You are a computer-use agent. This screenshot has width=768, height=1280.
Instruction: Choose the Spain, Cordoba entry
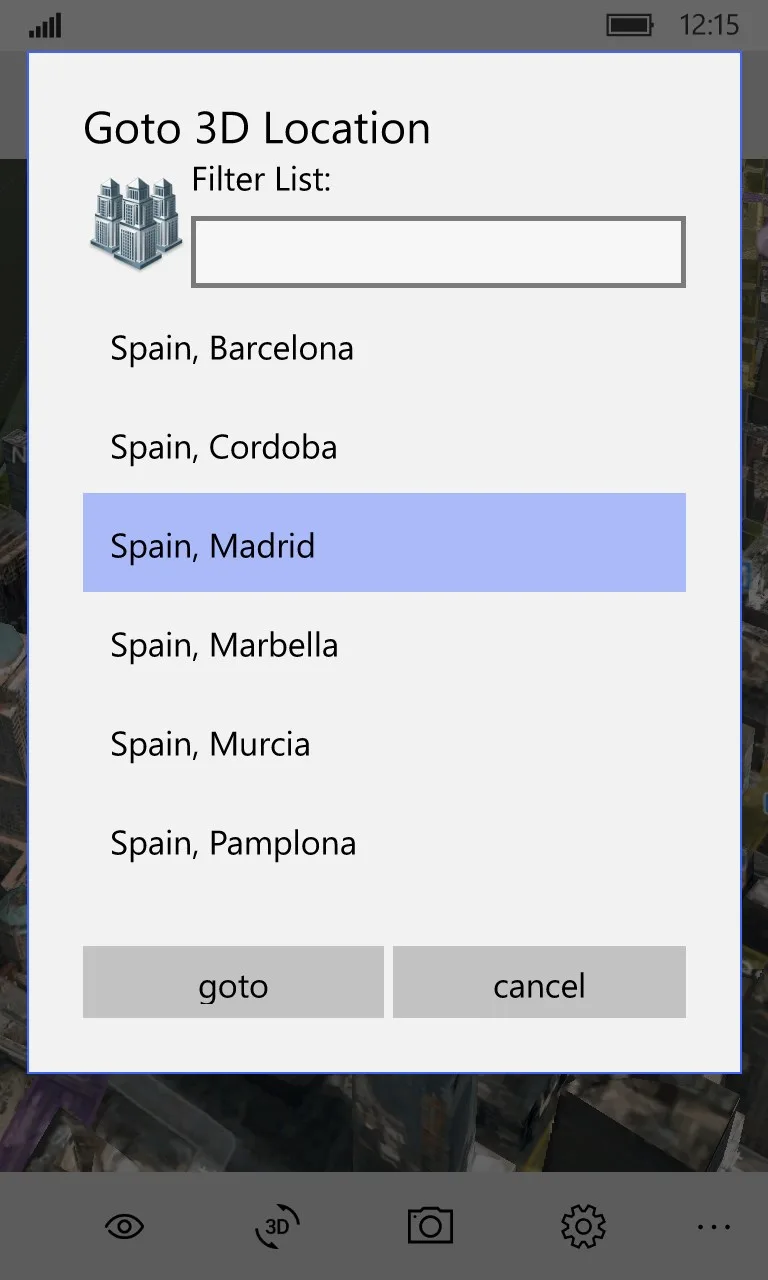(x=384, y=447)
